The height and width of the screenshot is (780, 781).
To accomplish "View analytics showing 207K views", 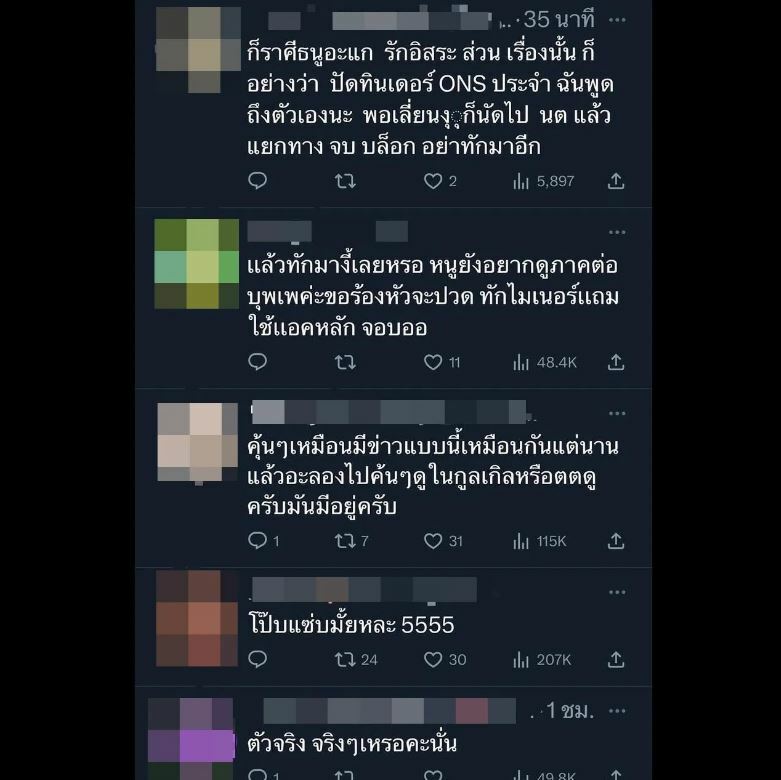I will coord(542,660).
